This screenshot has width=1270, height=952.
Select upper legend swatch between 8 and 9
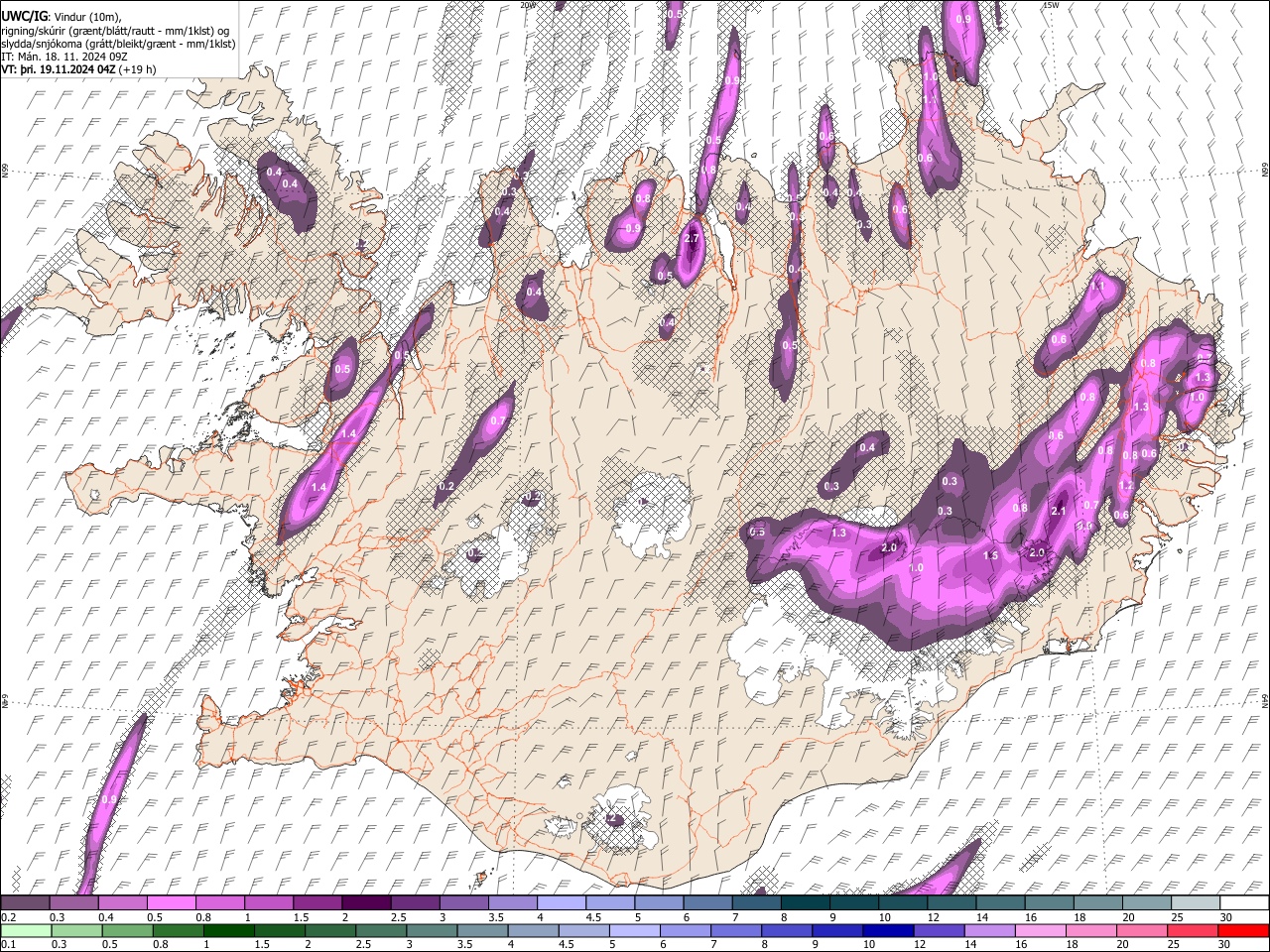pyautogui.click(x=806, y=902)
